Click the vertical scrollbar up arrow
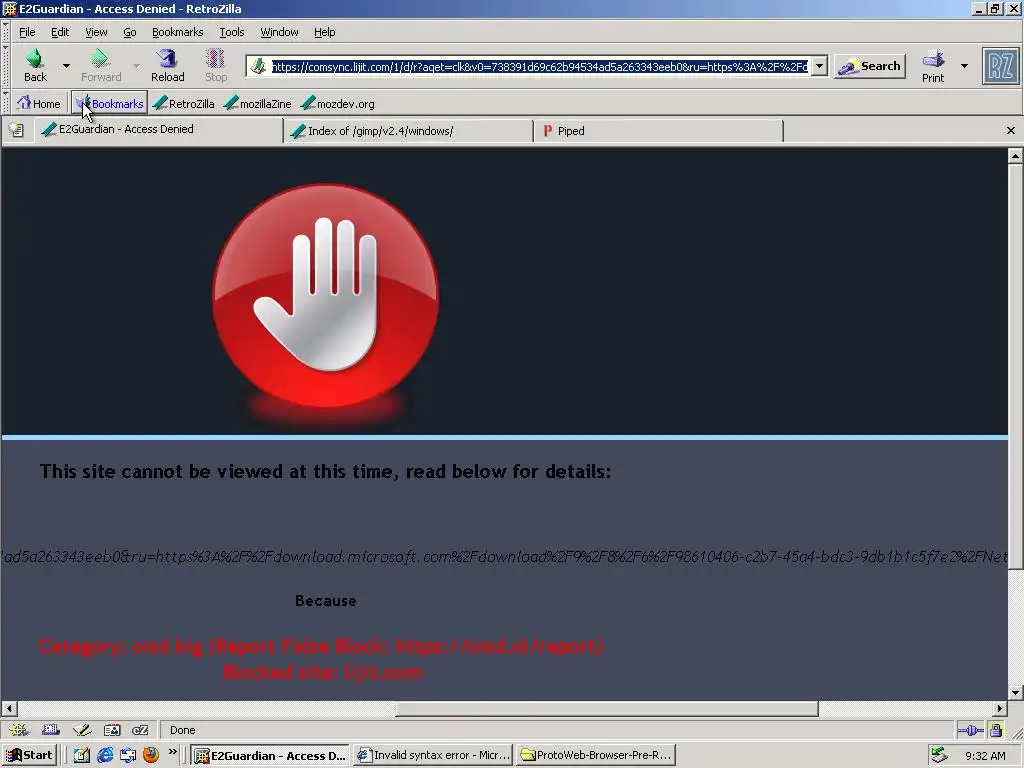Screen dimensions: 1024x768 click(1015, 155)
